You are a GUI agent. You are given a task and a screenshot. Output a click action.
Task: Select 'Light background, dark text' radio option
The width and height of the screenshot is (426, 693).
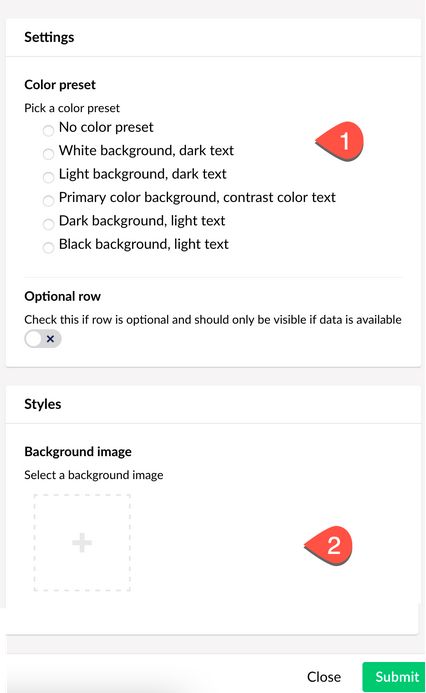pos(48,177)
